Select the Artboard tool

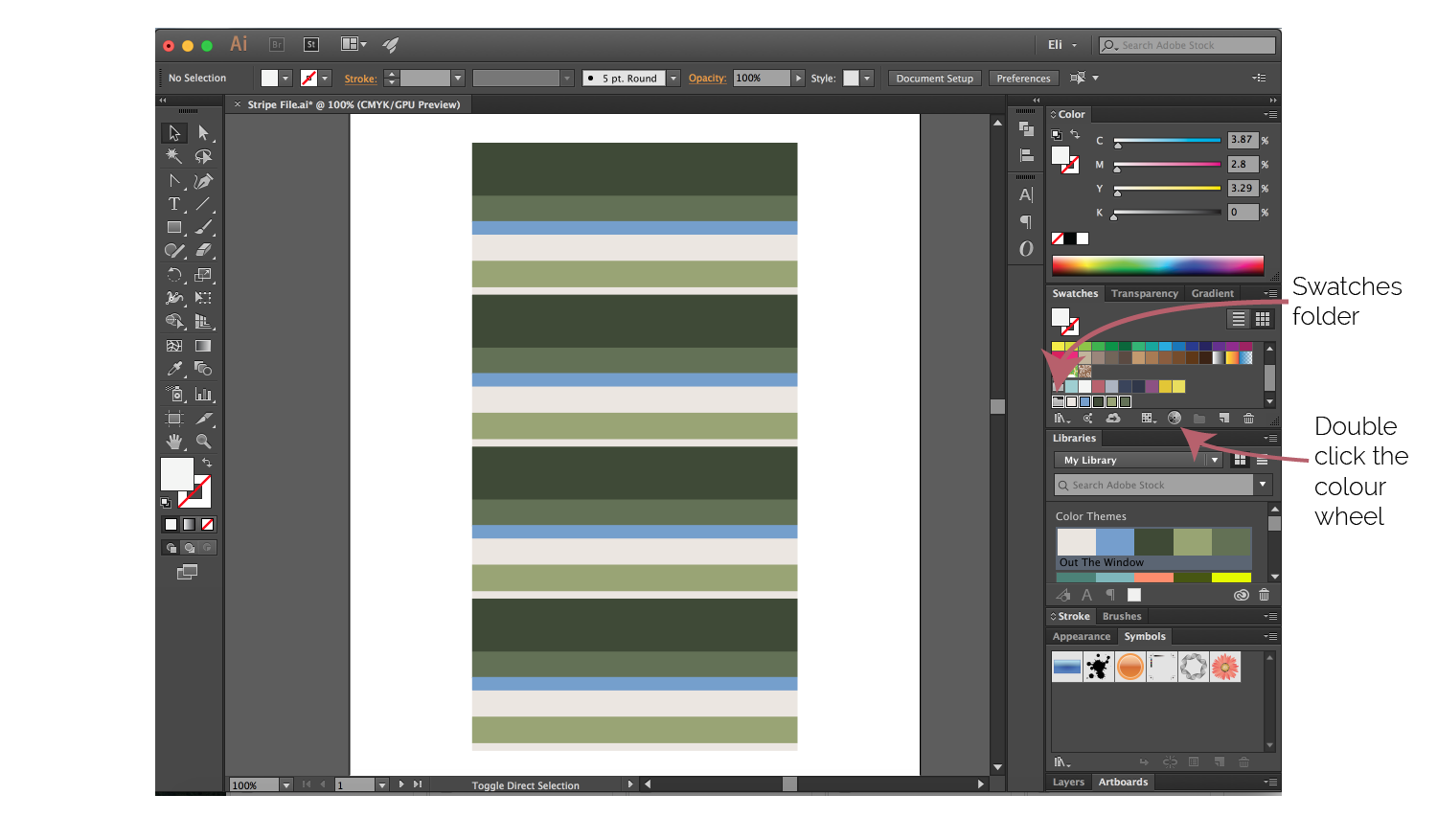click(174, 418)
